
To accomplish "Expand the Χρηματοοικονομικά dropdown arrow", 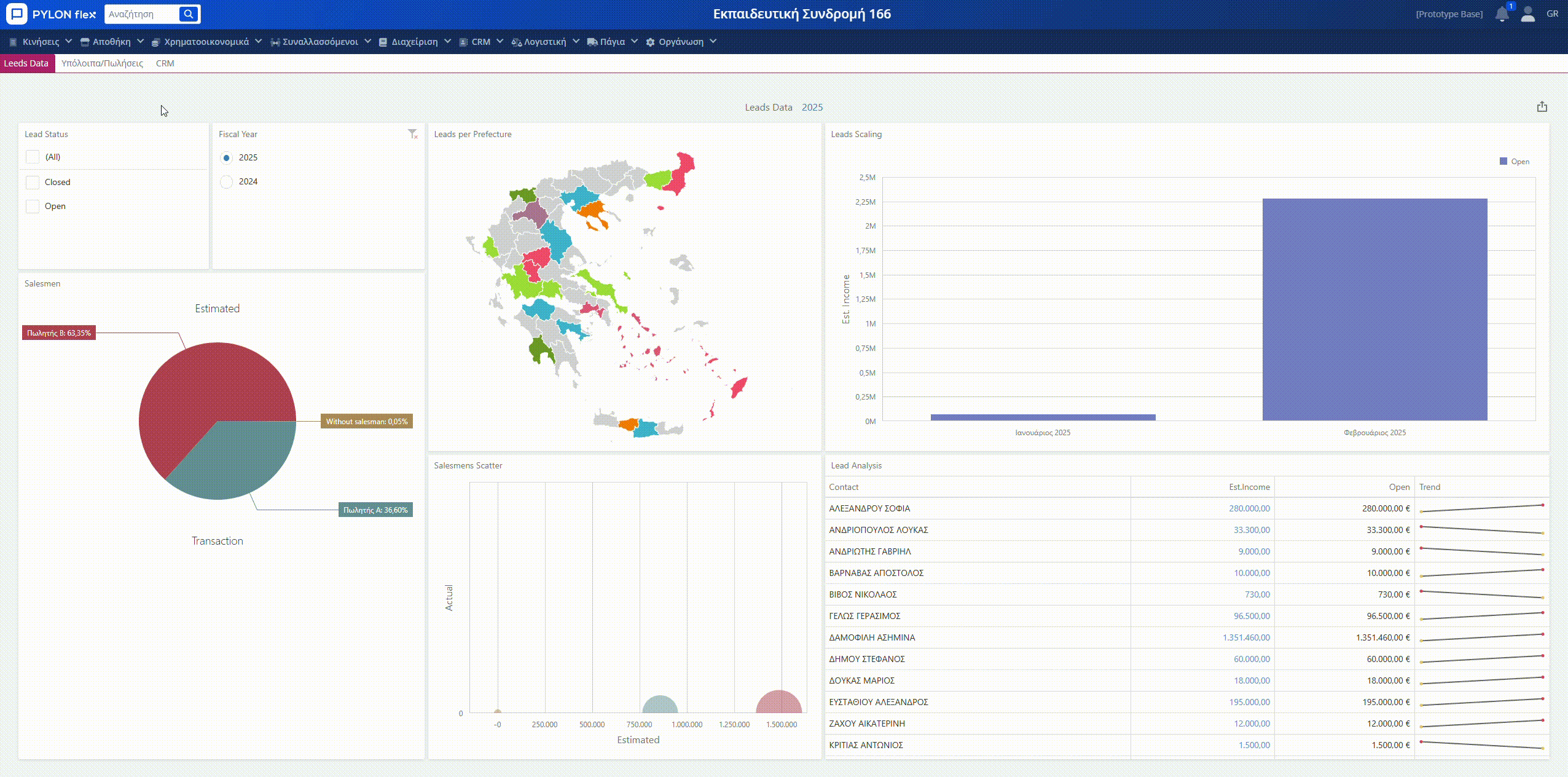I will [x=258, y=41].
